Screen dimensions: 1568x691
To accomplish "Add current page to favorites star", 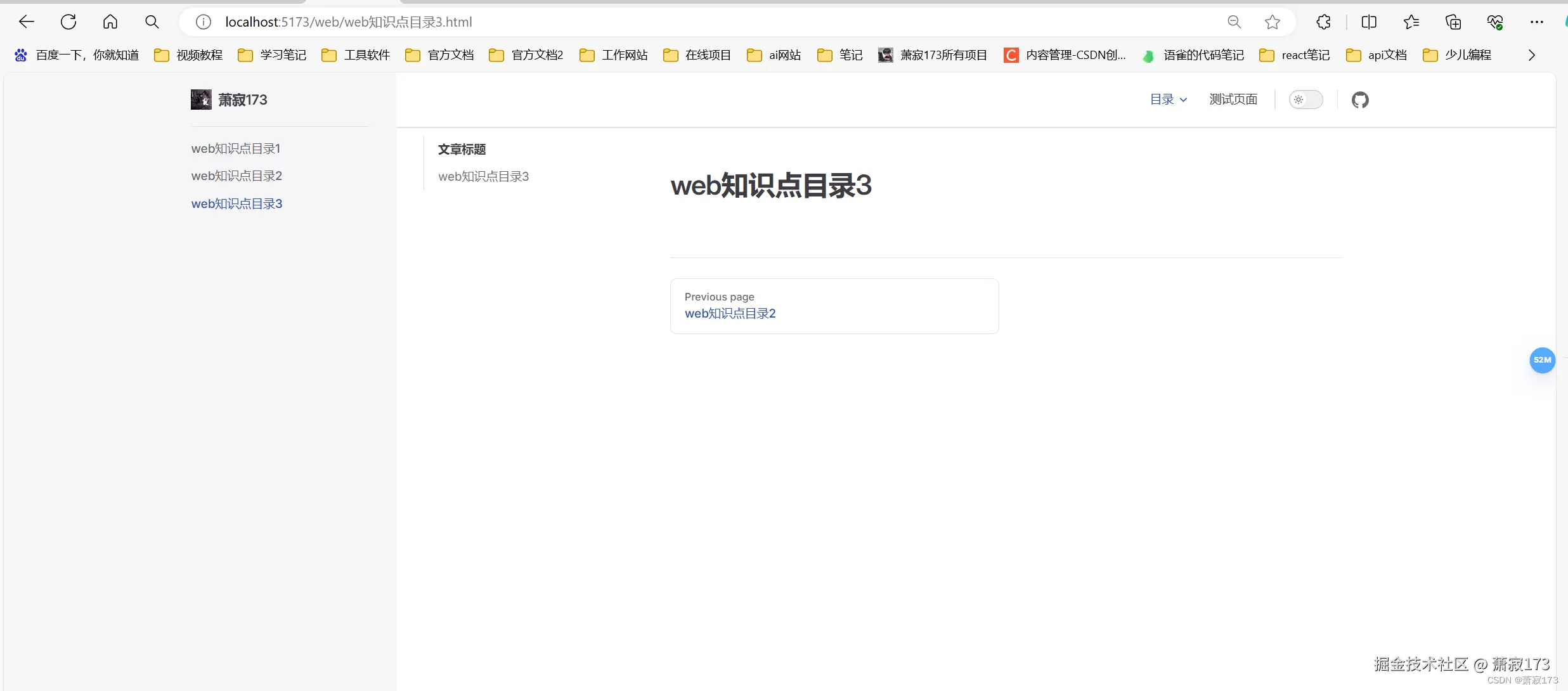I will [1273, 22].
